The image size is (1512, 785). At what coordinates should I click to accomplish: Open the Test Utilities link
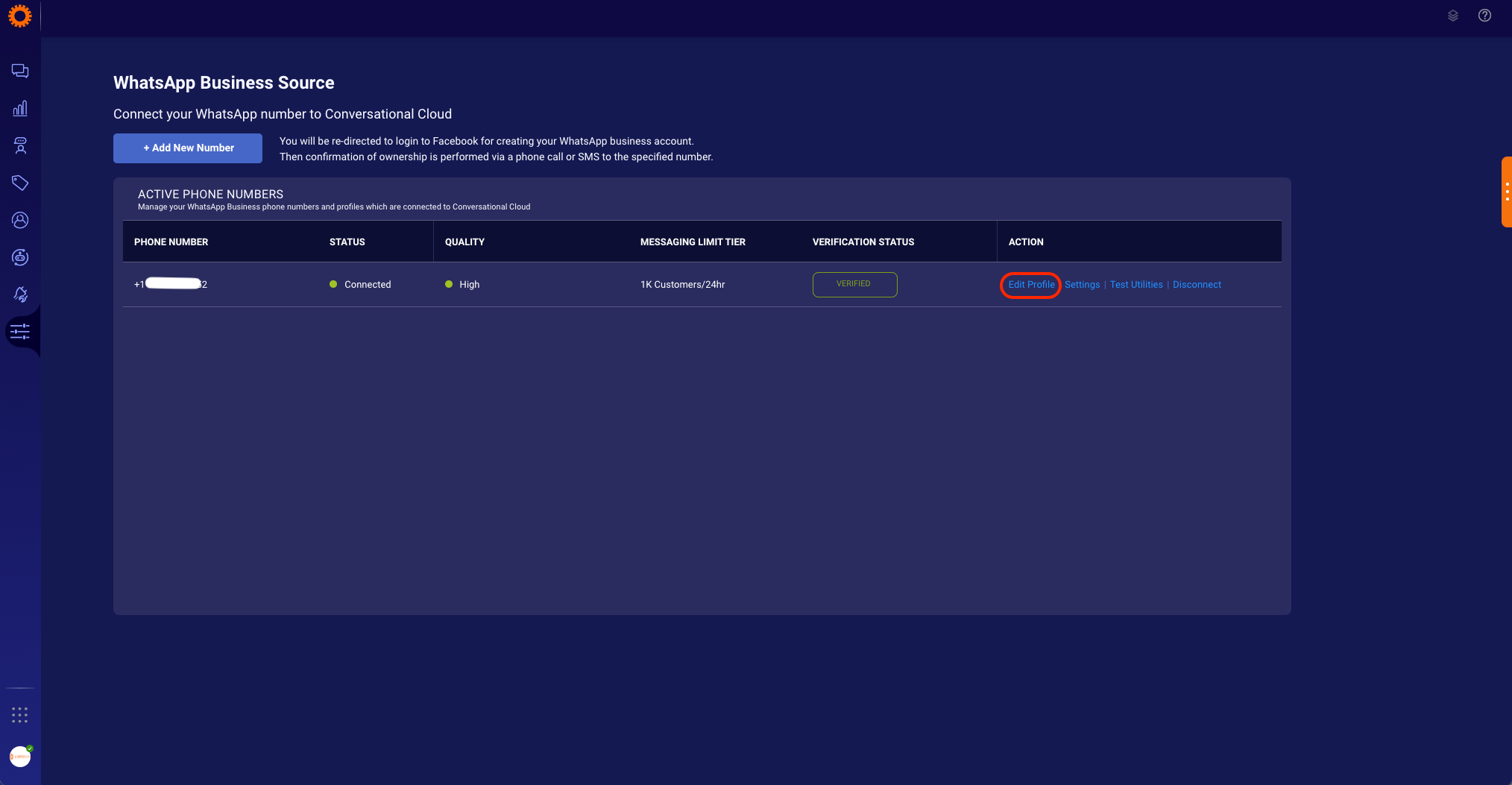coord(1136,285)
